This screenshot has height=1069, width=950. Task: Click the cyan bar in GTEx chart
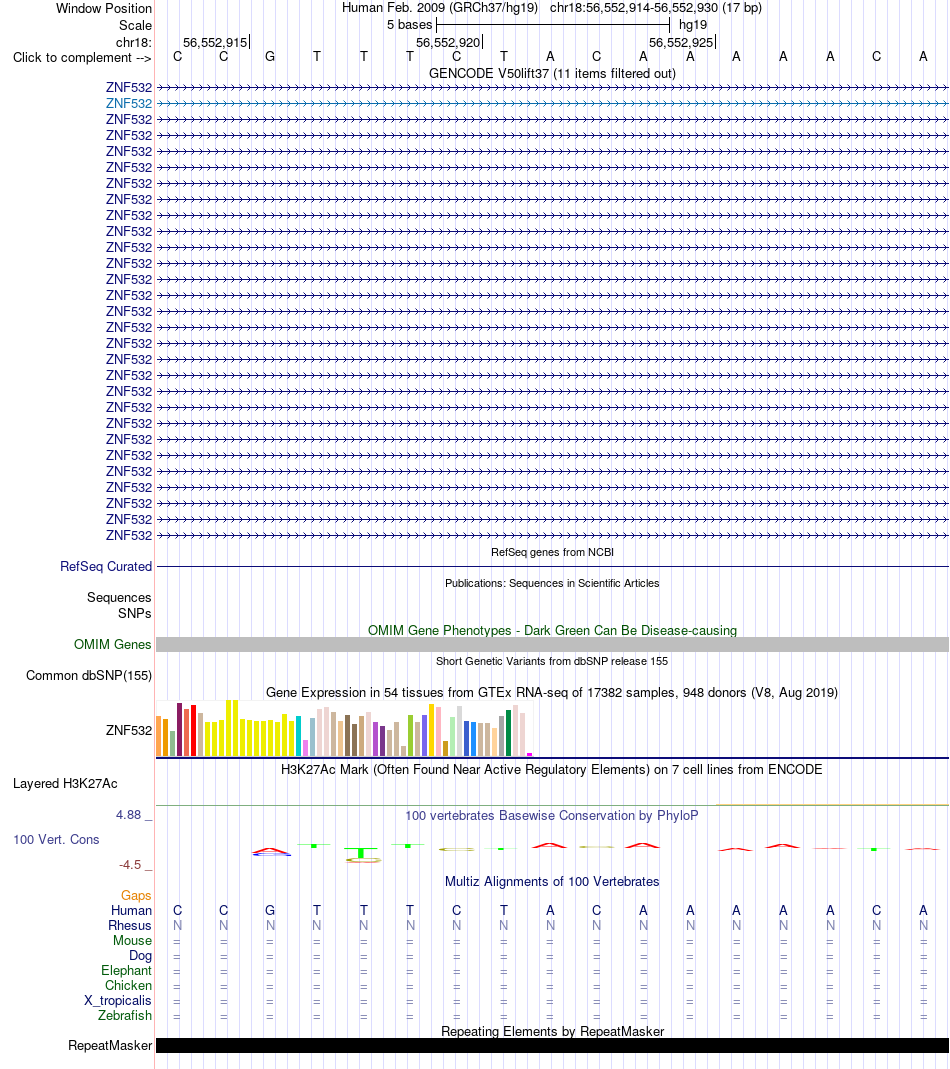(x=299, y=736)
